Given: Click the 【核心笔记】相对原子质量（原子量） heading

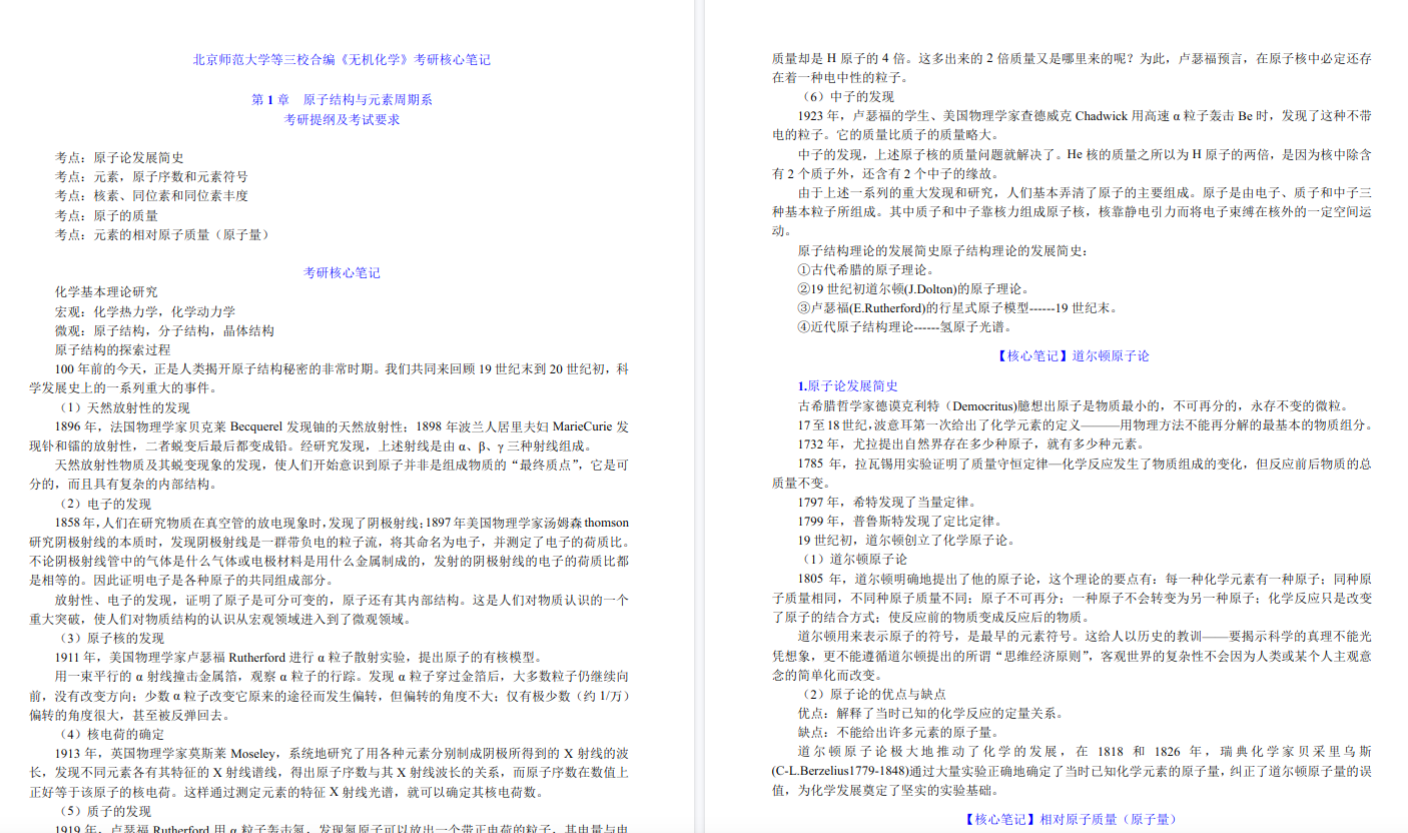Looking at the screenshot, I should point(1072,820).
